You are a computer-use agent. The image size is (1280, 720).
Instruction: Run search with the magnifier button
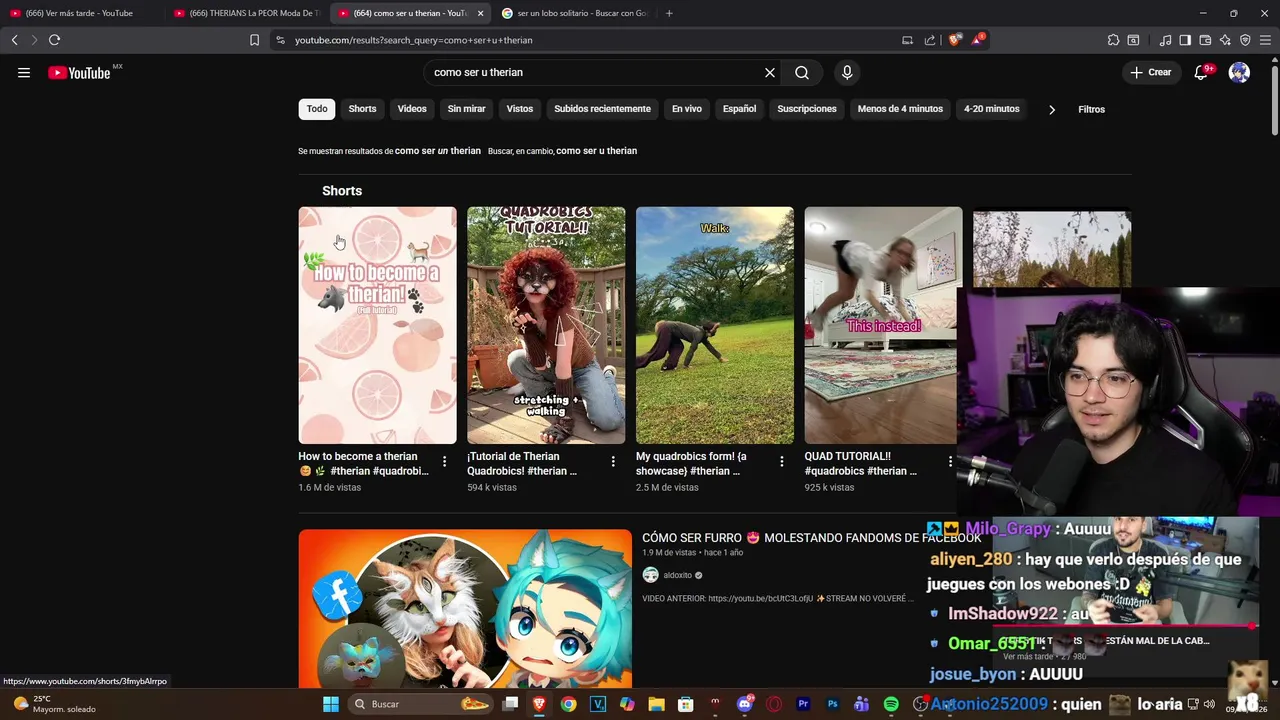pyautogui.click(x=802, y=72)
